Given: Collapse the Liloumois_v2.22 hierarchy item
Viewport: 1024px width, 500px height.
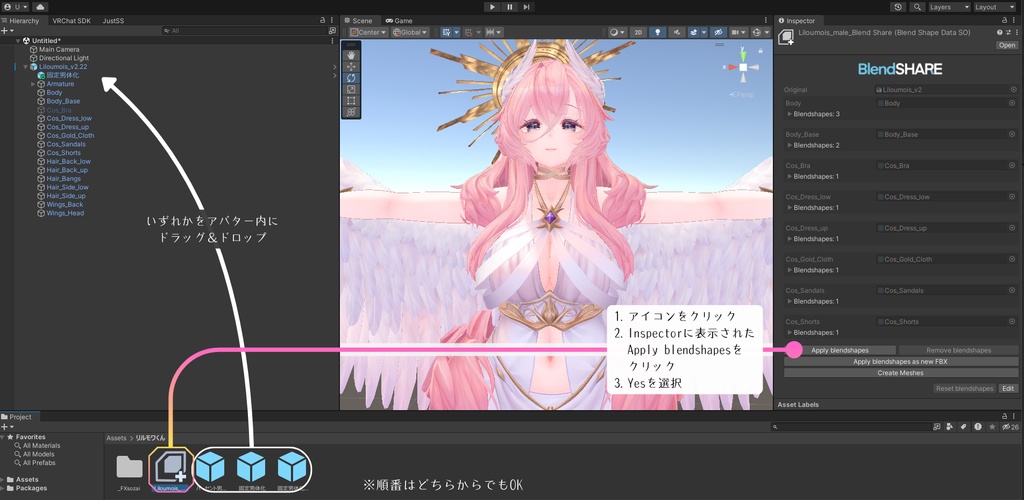Looking at the screenshot, I should tap(25, 67).
